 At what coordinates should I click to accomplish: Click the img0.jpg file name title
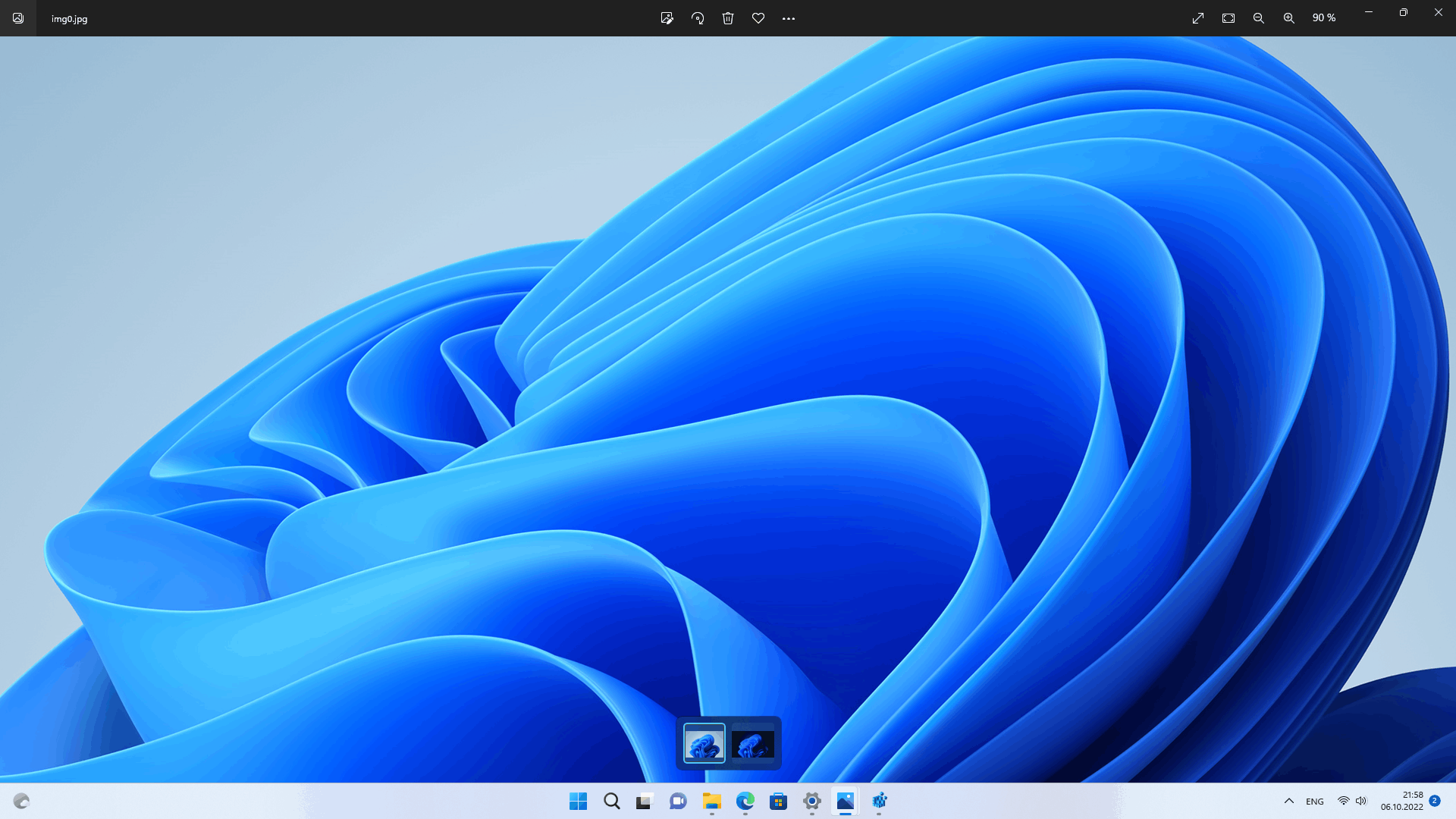(70, 19)
